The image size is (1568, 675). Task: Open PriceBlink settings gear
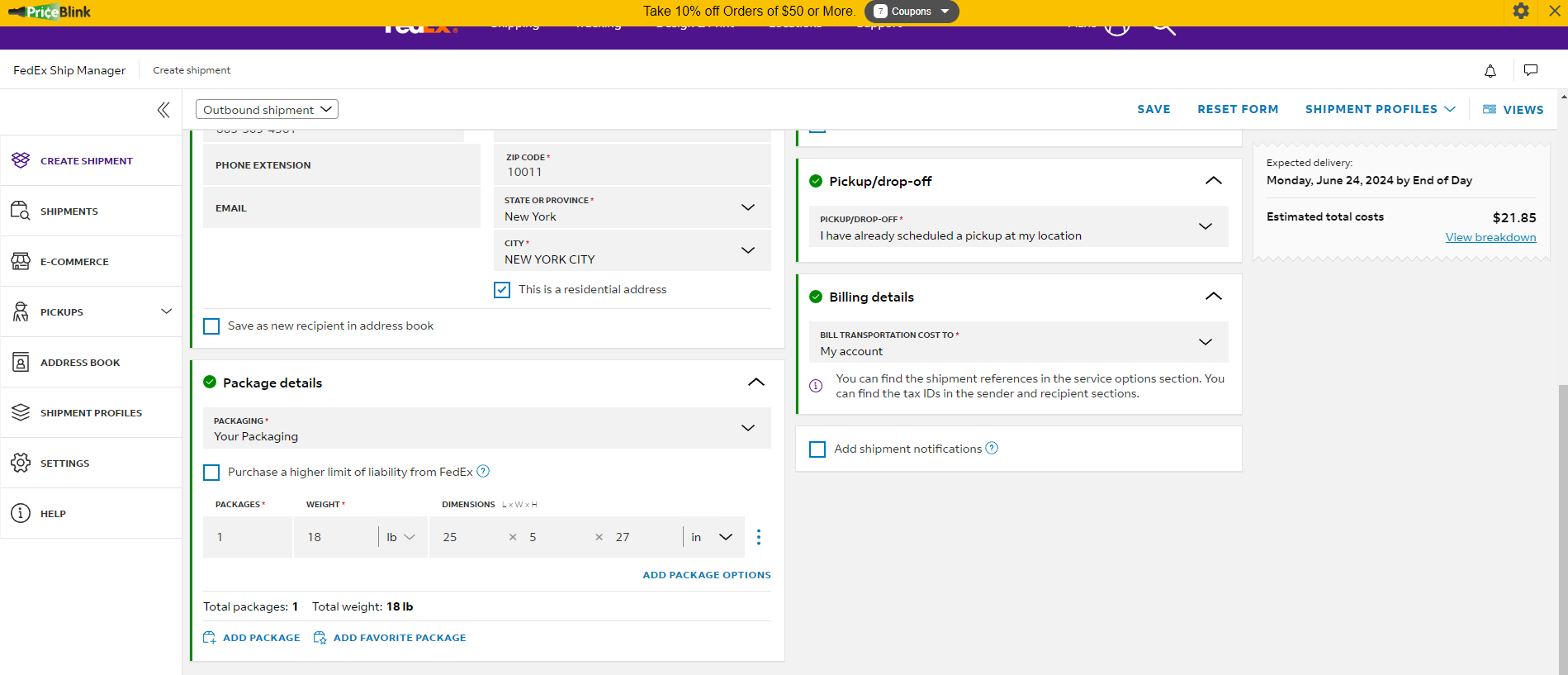point(1521,11)
